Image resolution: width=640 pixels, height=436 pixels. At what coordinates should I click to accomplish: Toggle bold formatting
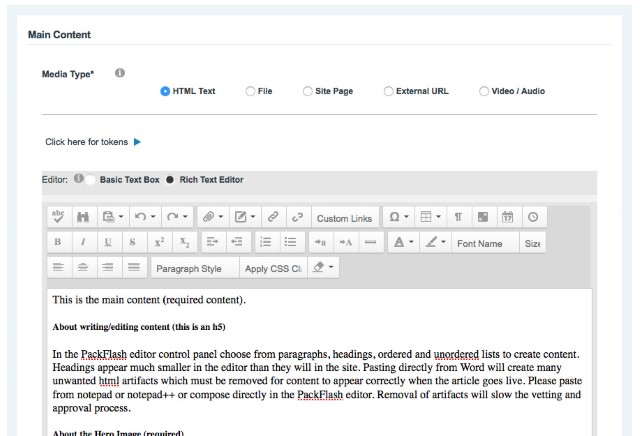click(59, 243)
